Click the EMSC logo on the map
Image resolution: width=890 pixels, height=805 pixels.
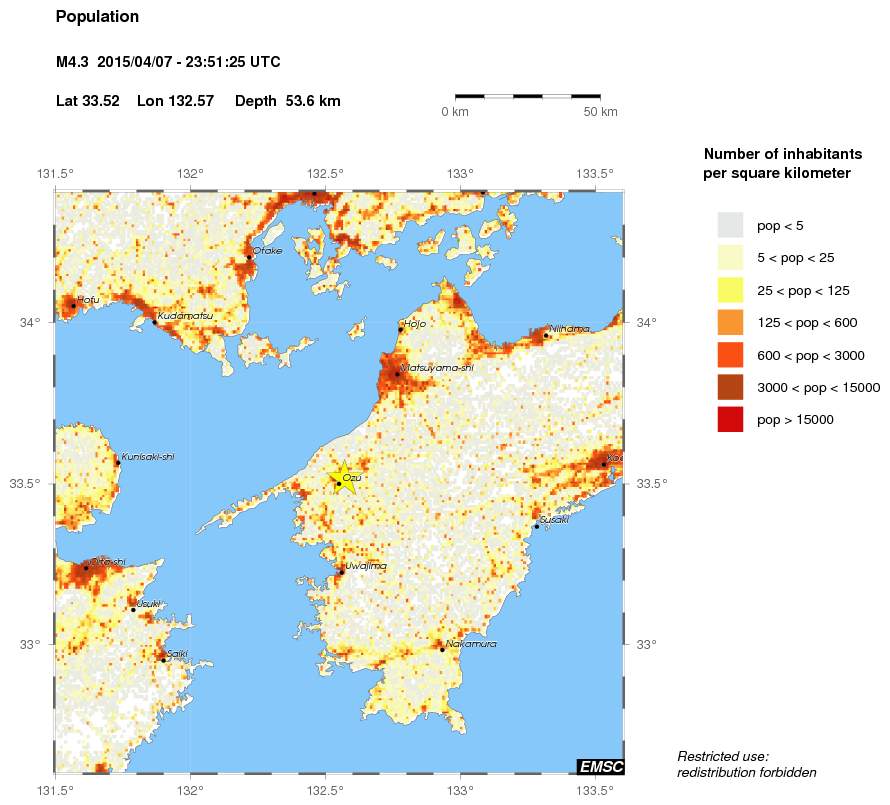tap(600, 767)
